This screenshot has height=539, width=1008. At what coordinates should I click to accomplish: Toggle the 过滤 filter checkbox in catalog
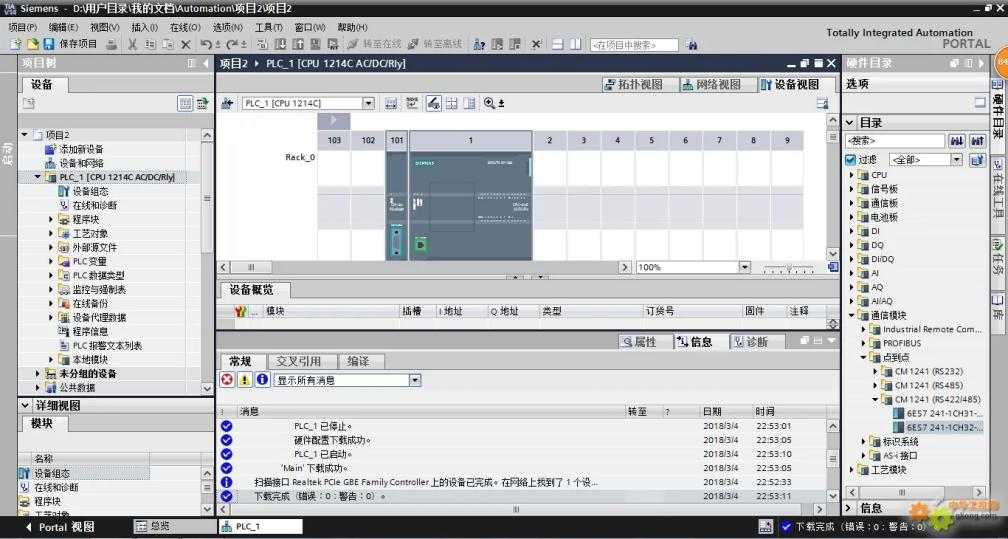(x=851, y=160)
